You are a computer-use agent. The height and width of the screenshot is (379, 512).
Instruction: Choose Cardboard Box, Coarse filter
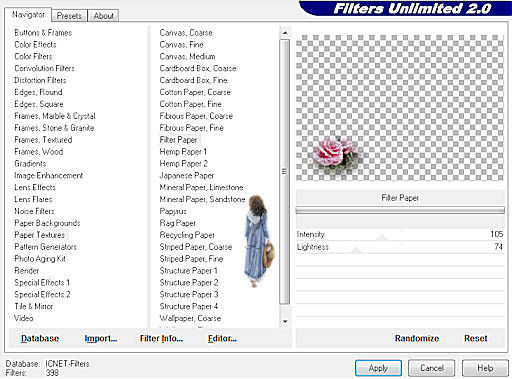click(198, 68)
